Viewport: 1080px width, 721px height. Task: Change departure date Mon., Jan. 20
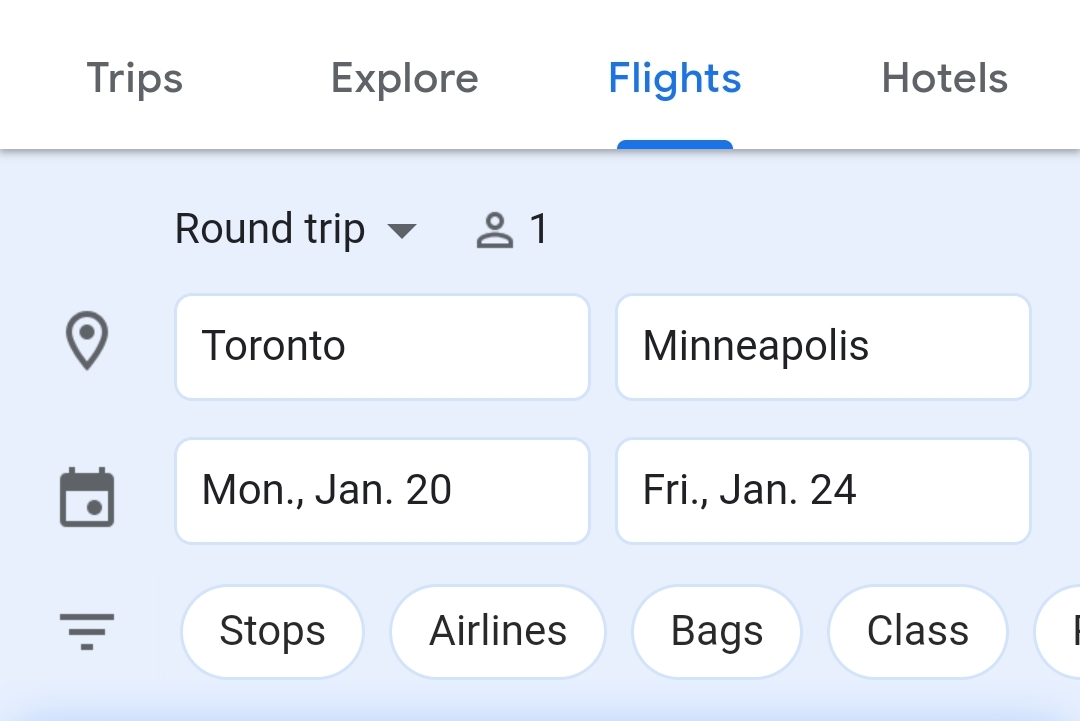point(382,491)
